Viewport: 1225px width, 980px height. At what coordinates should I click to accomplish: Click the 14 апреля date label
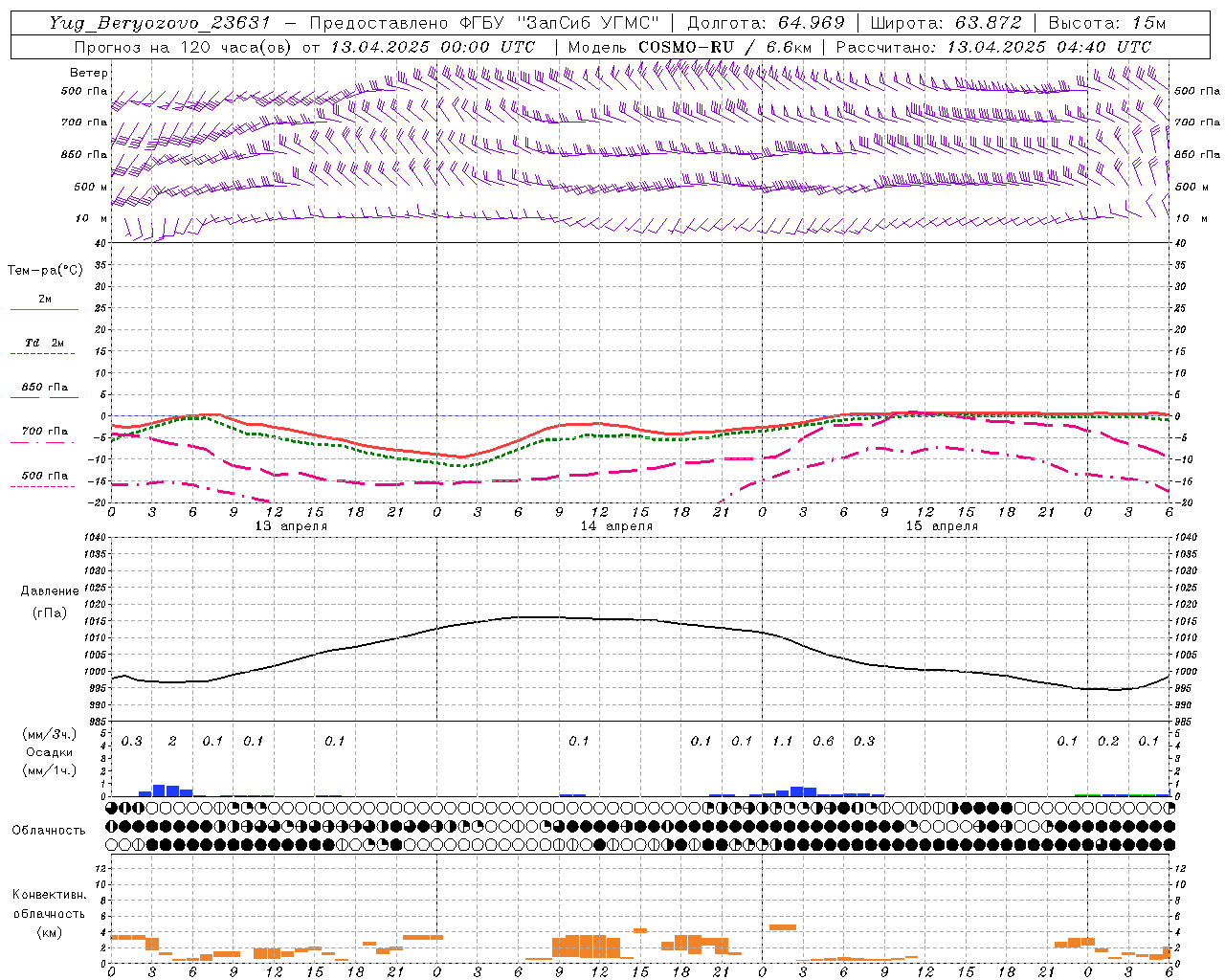coord(616,526)
